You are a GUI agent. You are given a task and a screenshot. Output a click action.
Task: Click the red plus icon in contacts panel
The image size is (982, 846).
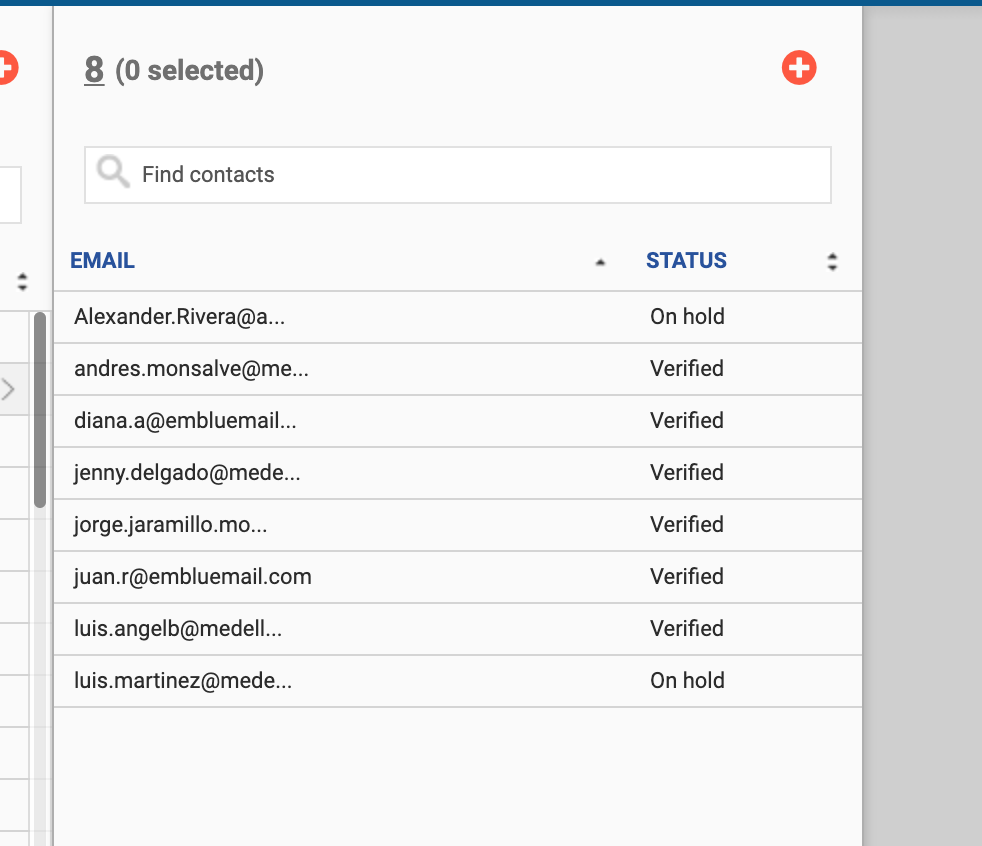point(798,68)
